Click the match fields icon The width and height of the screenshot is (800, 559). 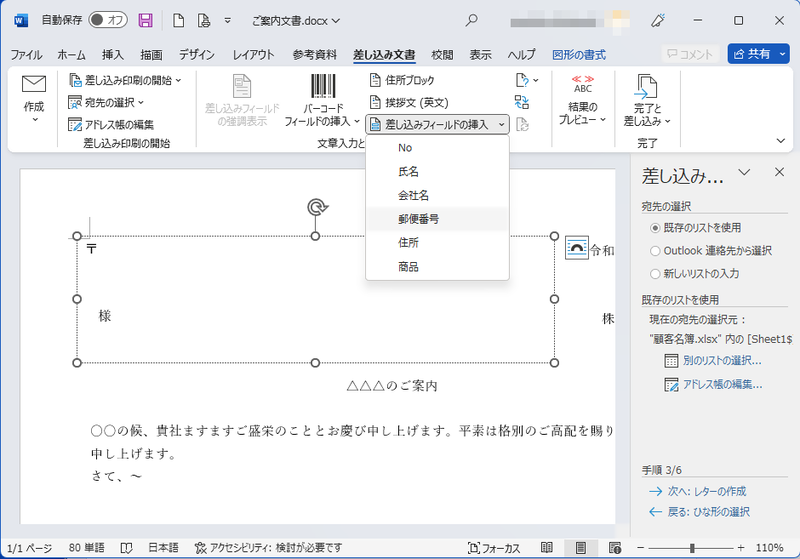[521, 103]
